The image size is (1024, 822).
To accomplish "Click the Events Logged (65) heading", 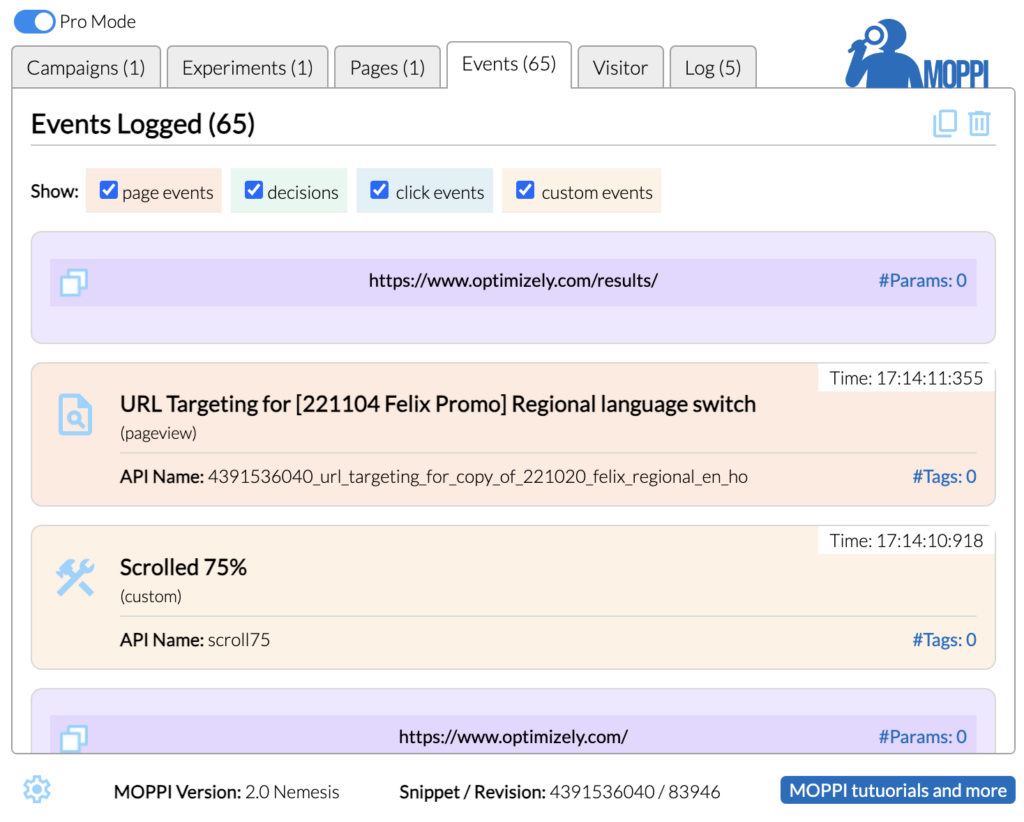I will pos(143,124).
